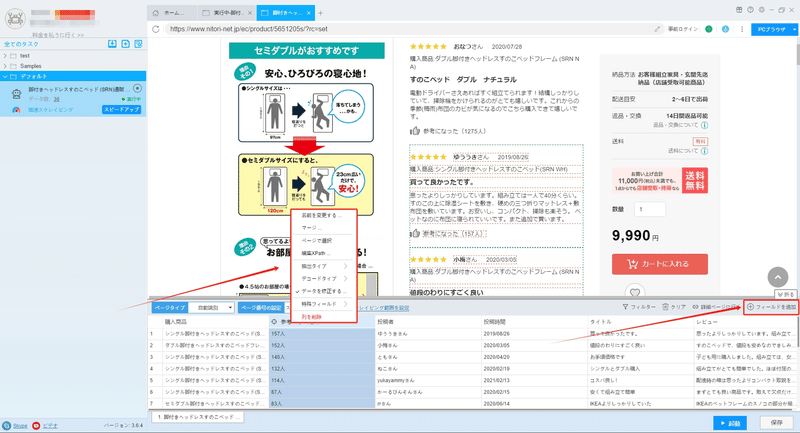The height and width of the screenshot is (433, 800).
Task: Click the bottom task tab 脚付きヘッドレスすのこベッド
Action: [x=198, y=417]
